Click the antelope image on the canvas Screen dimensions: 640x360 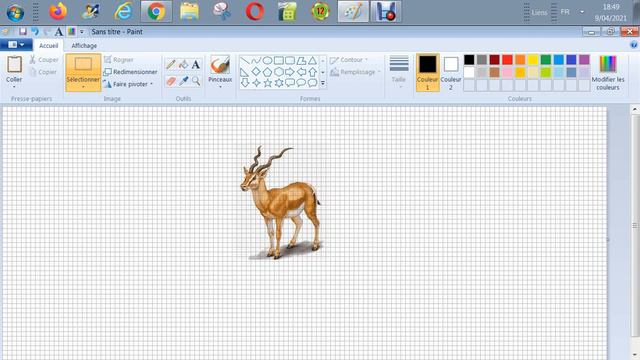coord(281,203)
